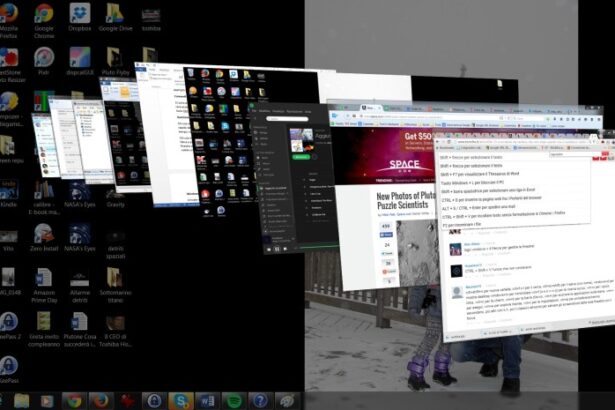Click the Firefox icon in the taskbar
The width and height of the screenshot is (615, 410).
[x=100, y=400]
